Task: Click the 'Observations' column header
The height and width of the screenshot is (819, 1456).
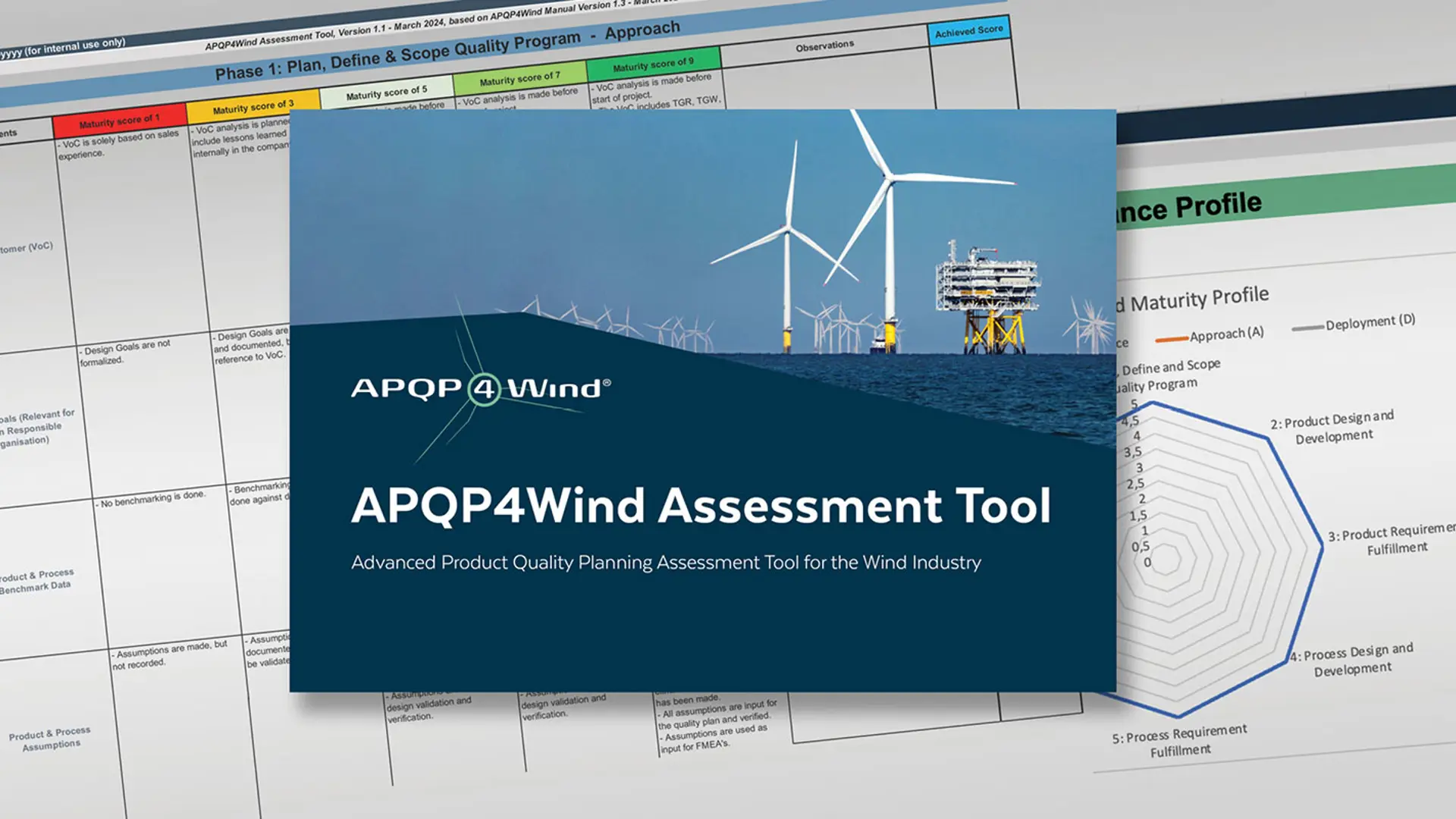Action: pos(824,46)
